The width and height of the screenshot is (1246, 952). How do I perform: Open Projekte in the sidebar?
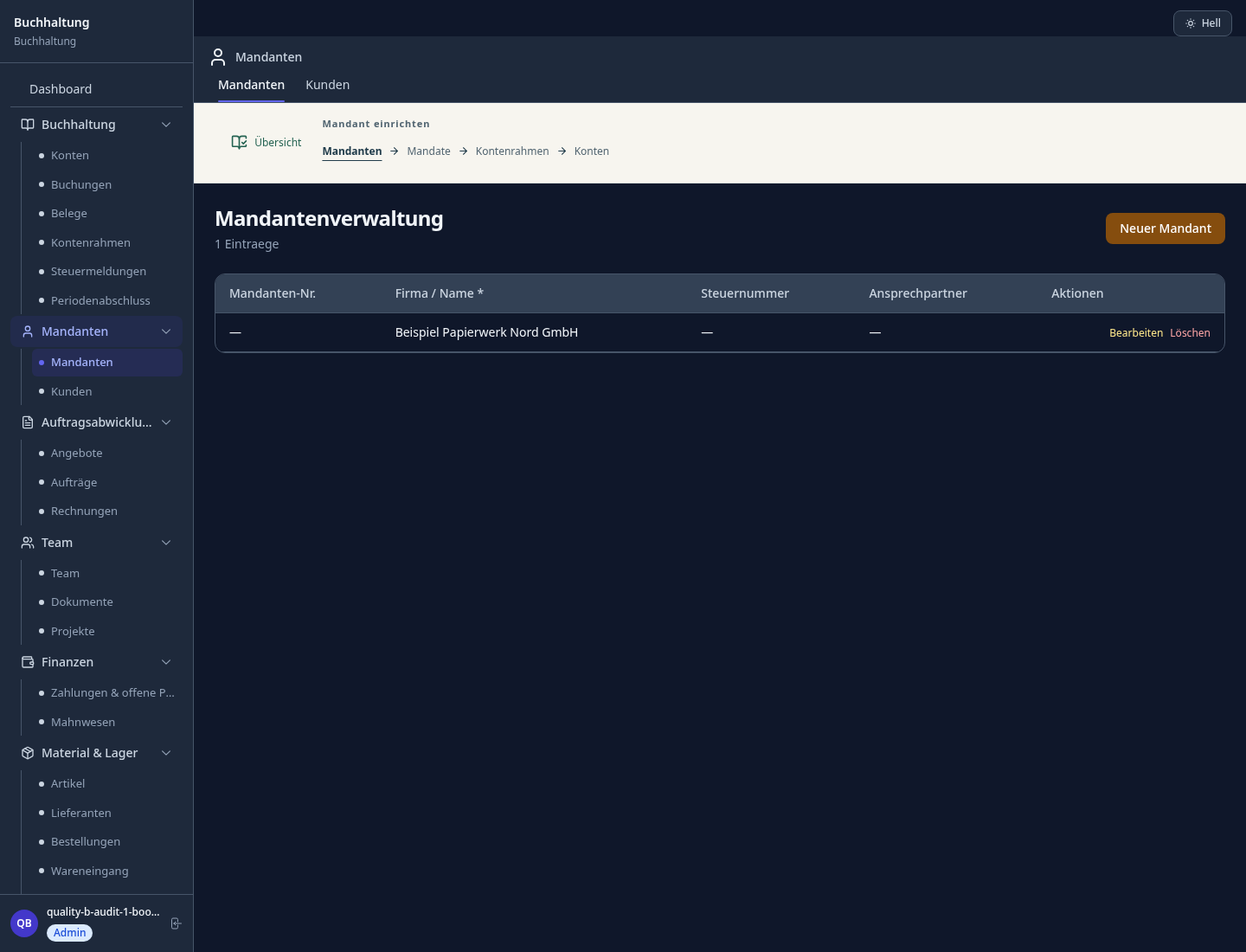[x=107, y=632]
